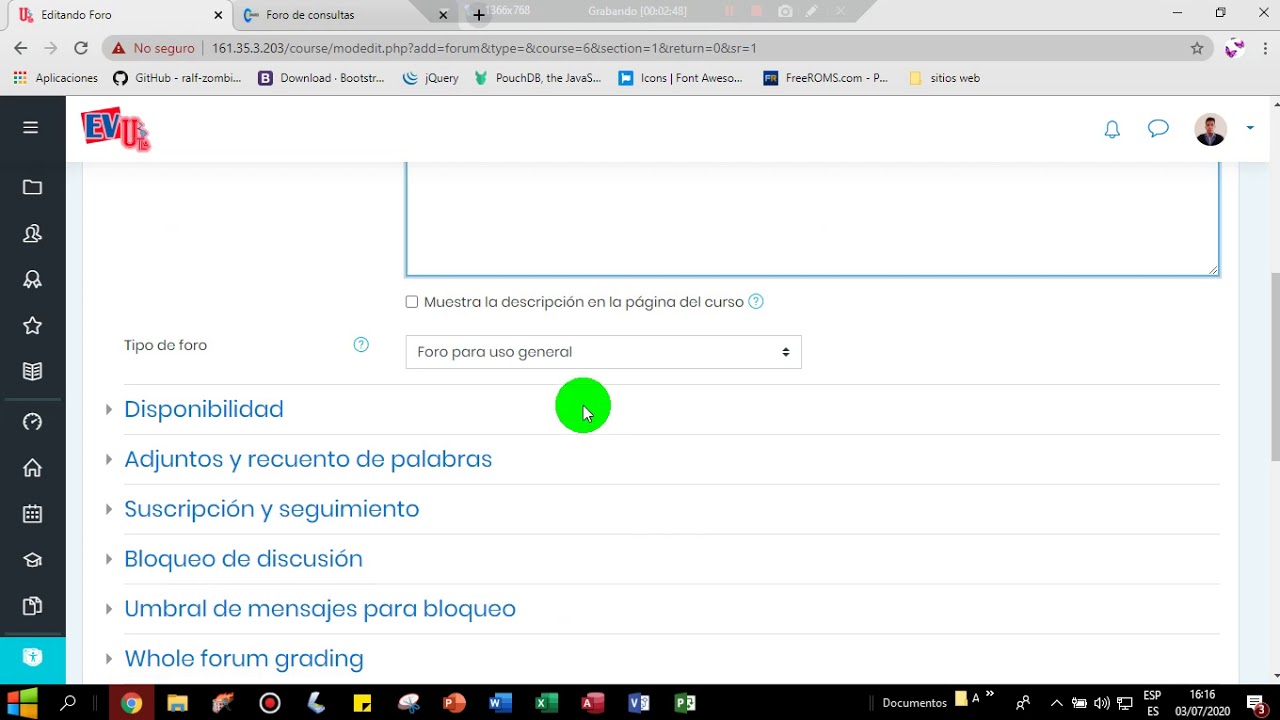The width and height of the screenshot is (1280, 720).
Task: Open participants icon in the sidebar
Action: pos(32,233)
